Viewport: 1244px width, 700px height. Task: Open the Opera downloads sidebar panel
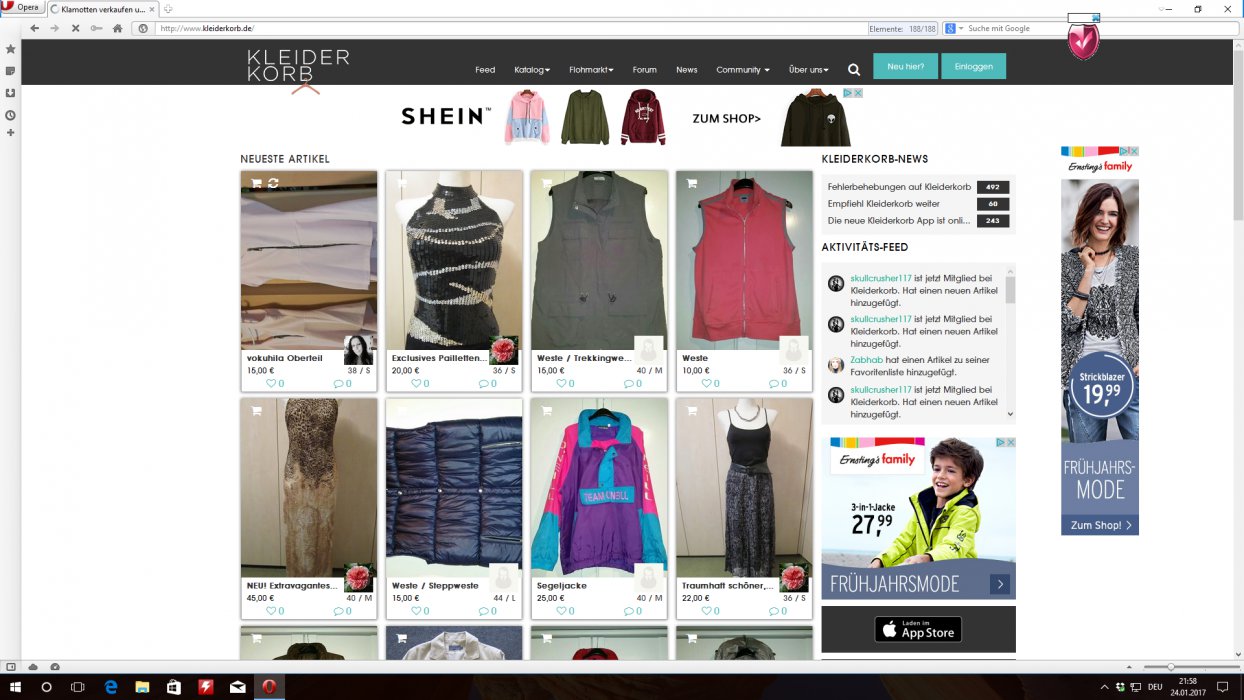(10, 93)
